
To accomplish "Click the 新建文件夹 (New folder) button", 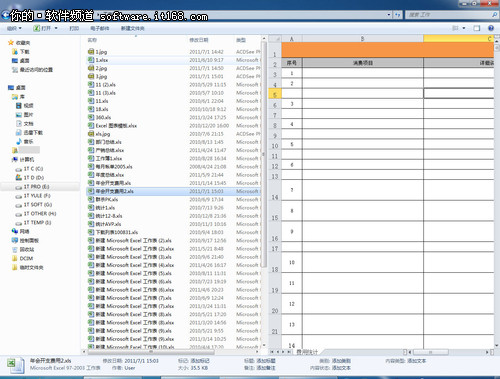I will 133,29.
